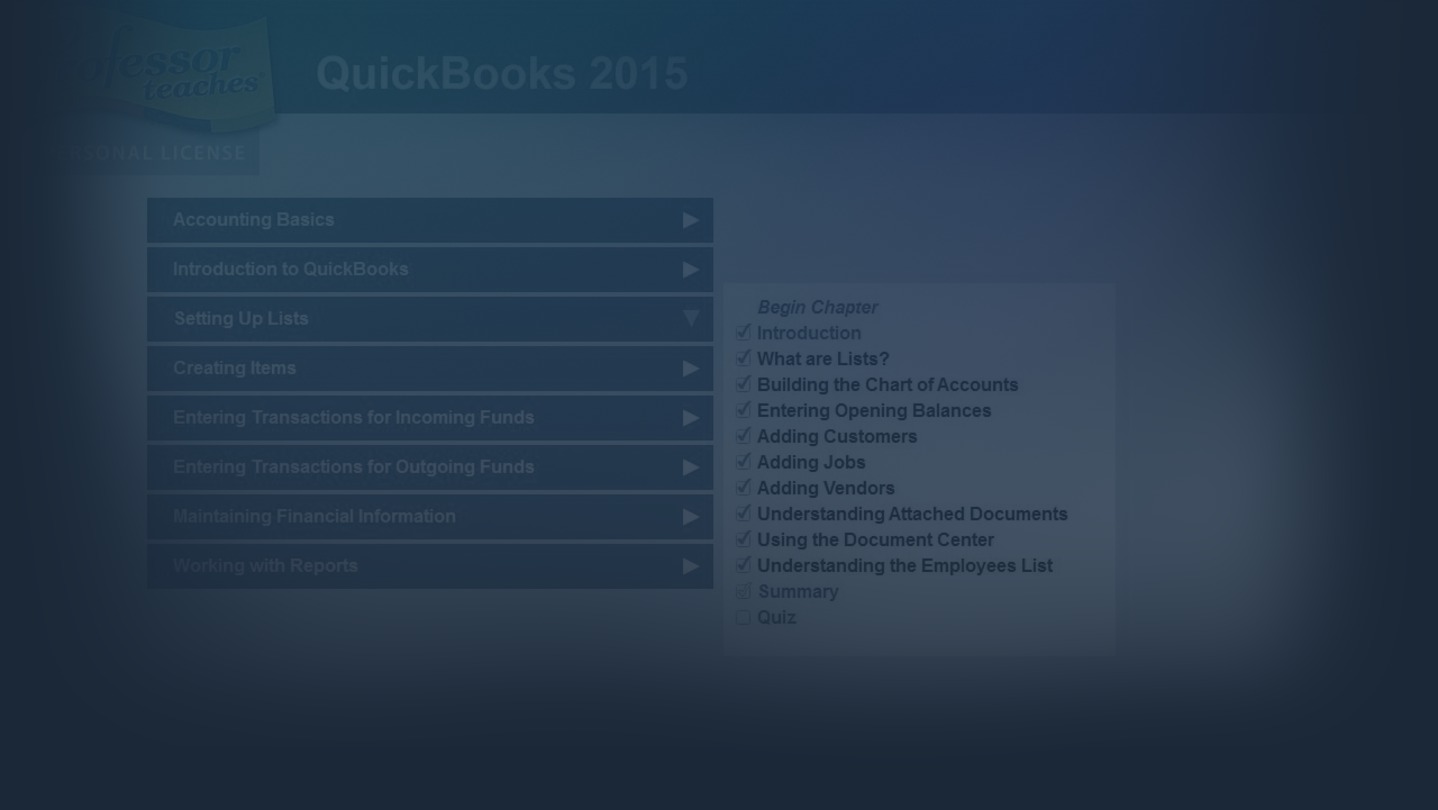Toggle the What are Lists? checkbox
This screenshot has height=810, width=1438.
743,358
